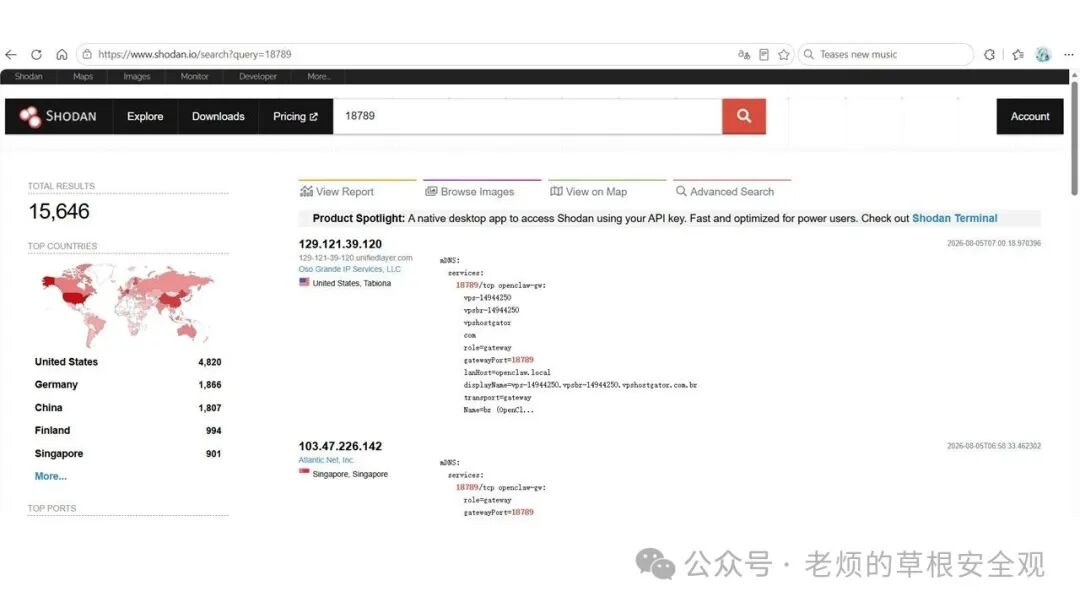Open the Shodan top menu item
Screen dimensions: 1080x608
pos(28,76)
